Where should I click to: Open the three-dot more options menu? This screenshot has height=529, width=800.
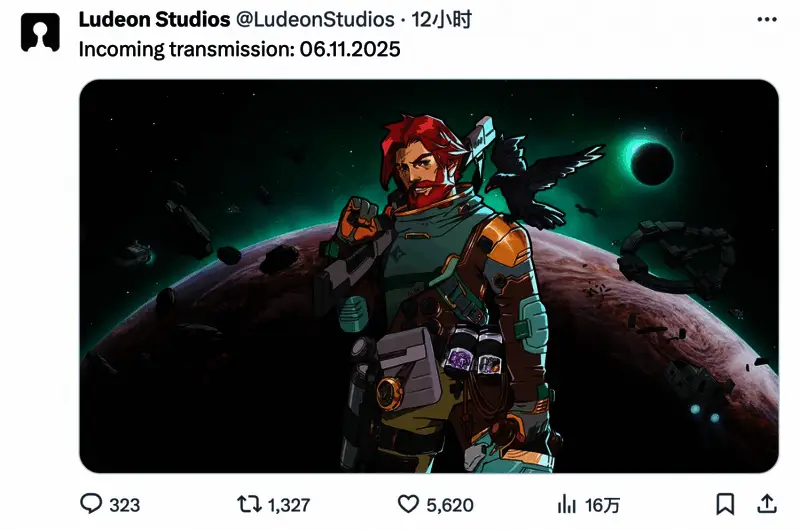pos(767,20)
